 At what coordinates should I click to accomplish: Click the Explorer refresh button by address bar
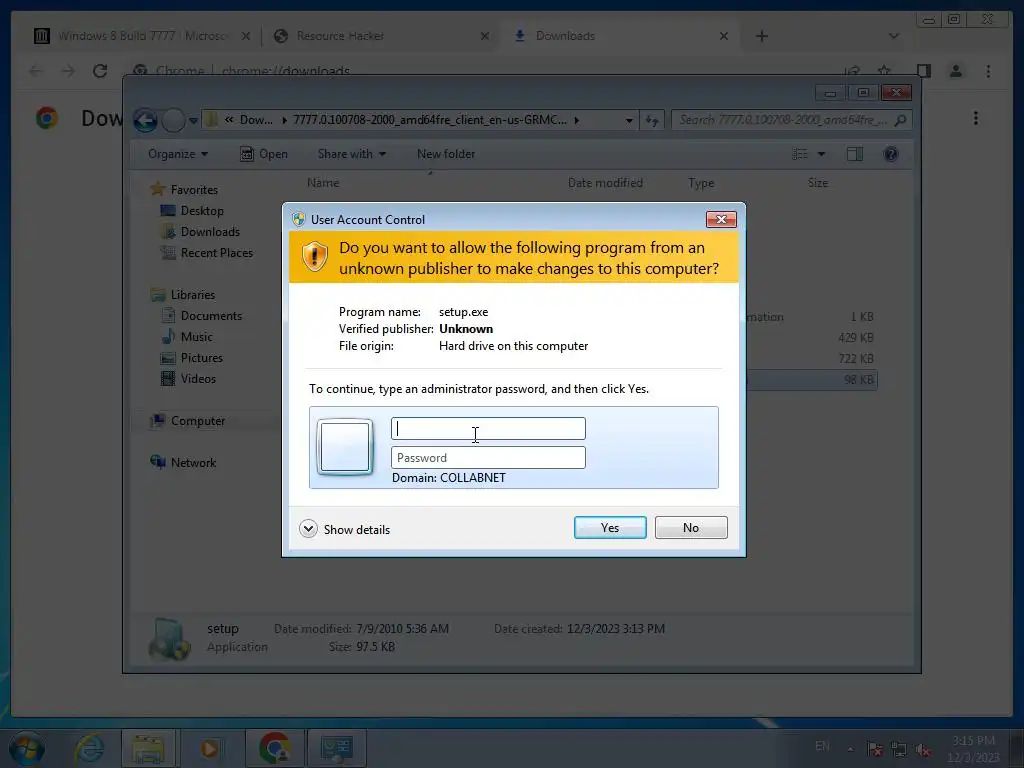(652, 121)
